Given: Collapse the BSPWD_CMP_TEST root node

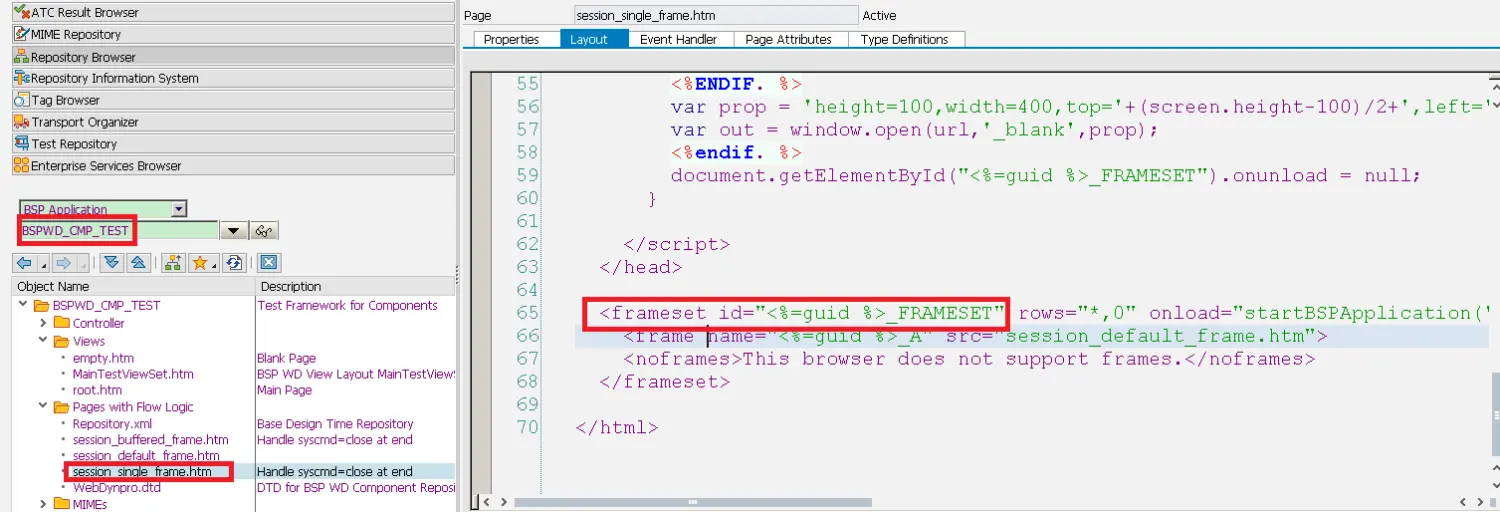Looking at the screenshot, I should click(24, 305).
